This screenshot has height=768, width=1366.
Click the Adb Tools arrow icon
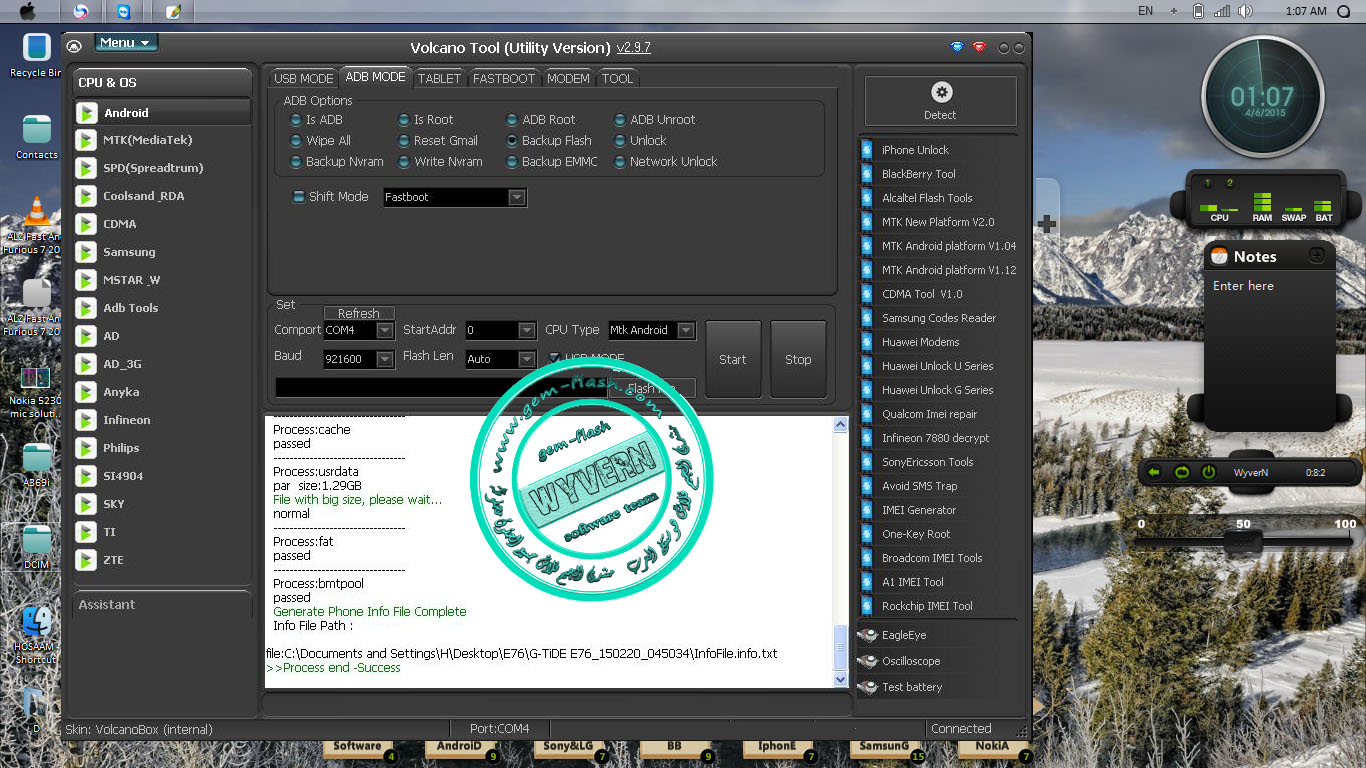click(87, 309)
